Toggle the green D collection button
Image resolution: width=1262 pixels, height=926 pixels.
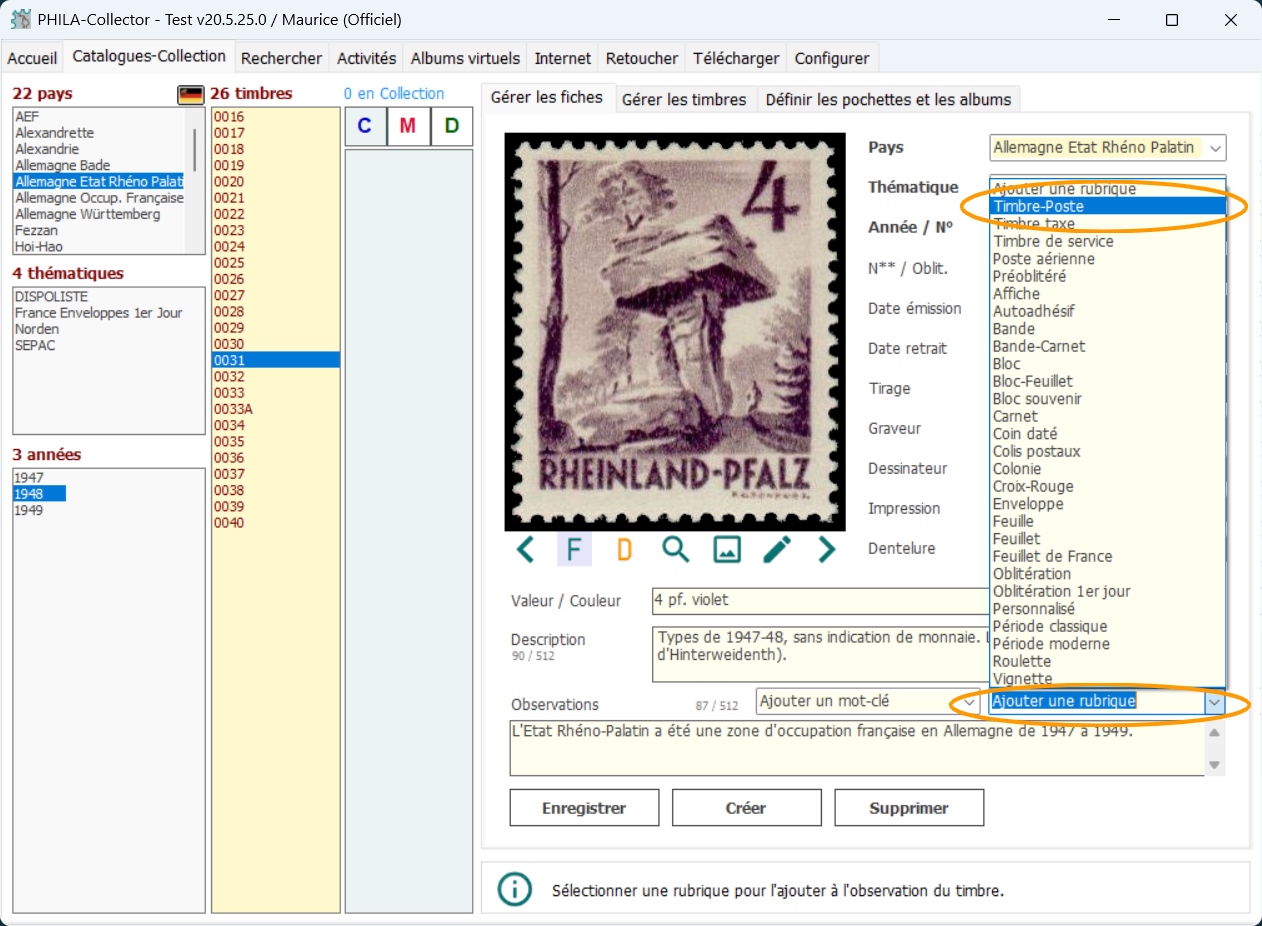(x=452, y=126)
